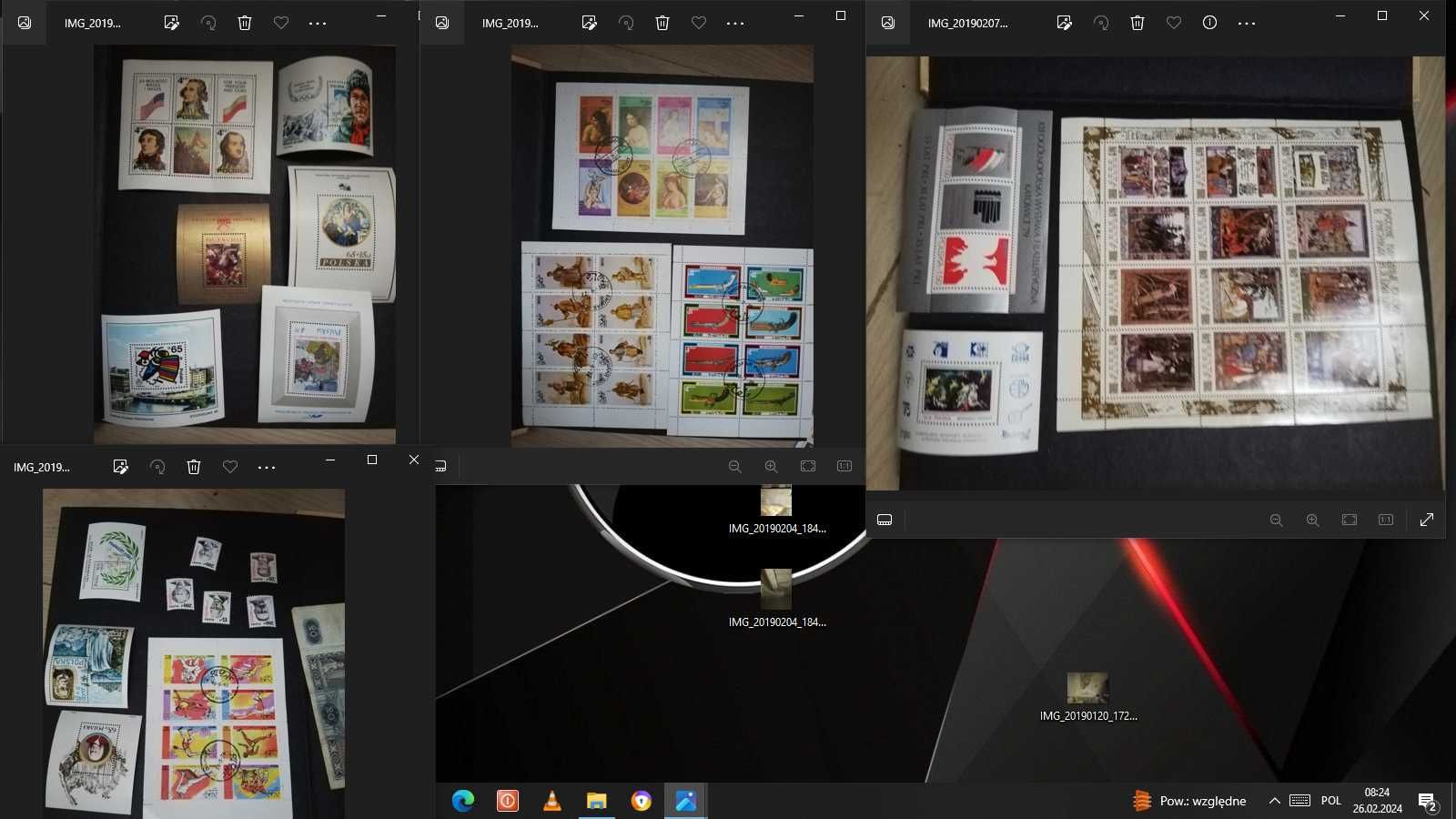Image resolution: width=1456 pixels, height=819 pixels.
Task: Select desktop file IMG_20190120_172...
Action: [1088, 697]
